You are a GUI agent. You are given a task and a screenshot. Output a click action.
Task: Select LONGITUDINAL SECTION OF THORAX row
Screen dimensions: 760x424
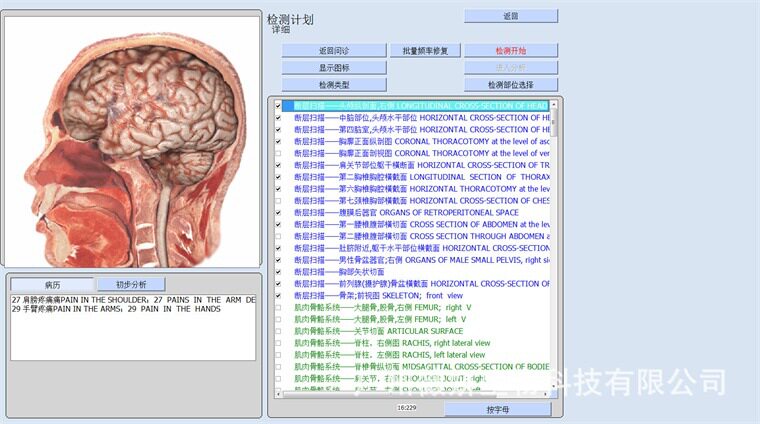(x=422, y=177)
